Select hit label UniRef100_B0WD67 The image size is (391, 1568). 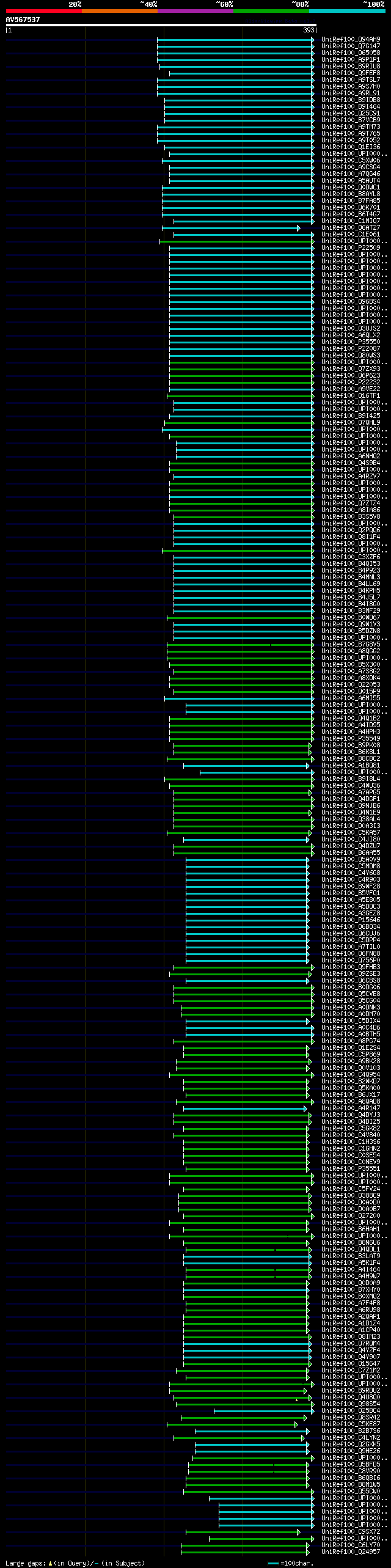(x=351, y=617)
